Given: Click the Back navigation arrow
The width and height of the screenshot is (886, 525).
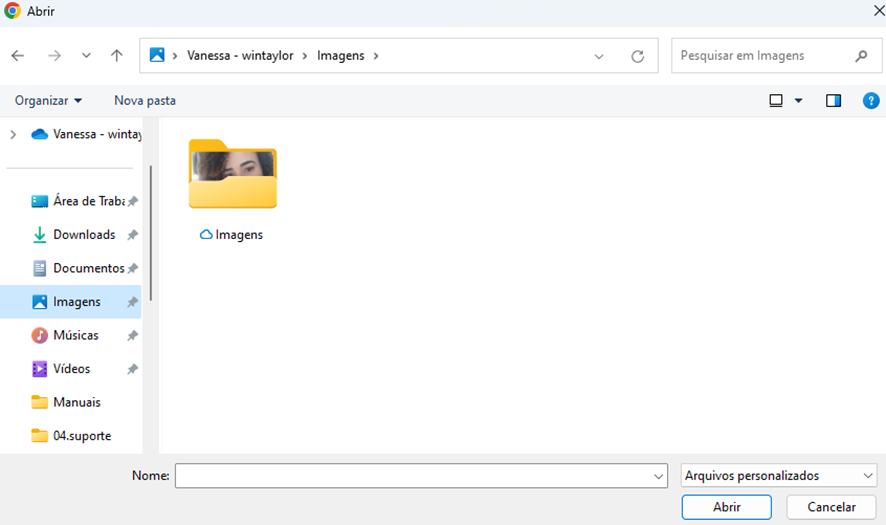Looking at the screenshot, I should point(17,56).
